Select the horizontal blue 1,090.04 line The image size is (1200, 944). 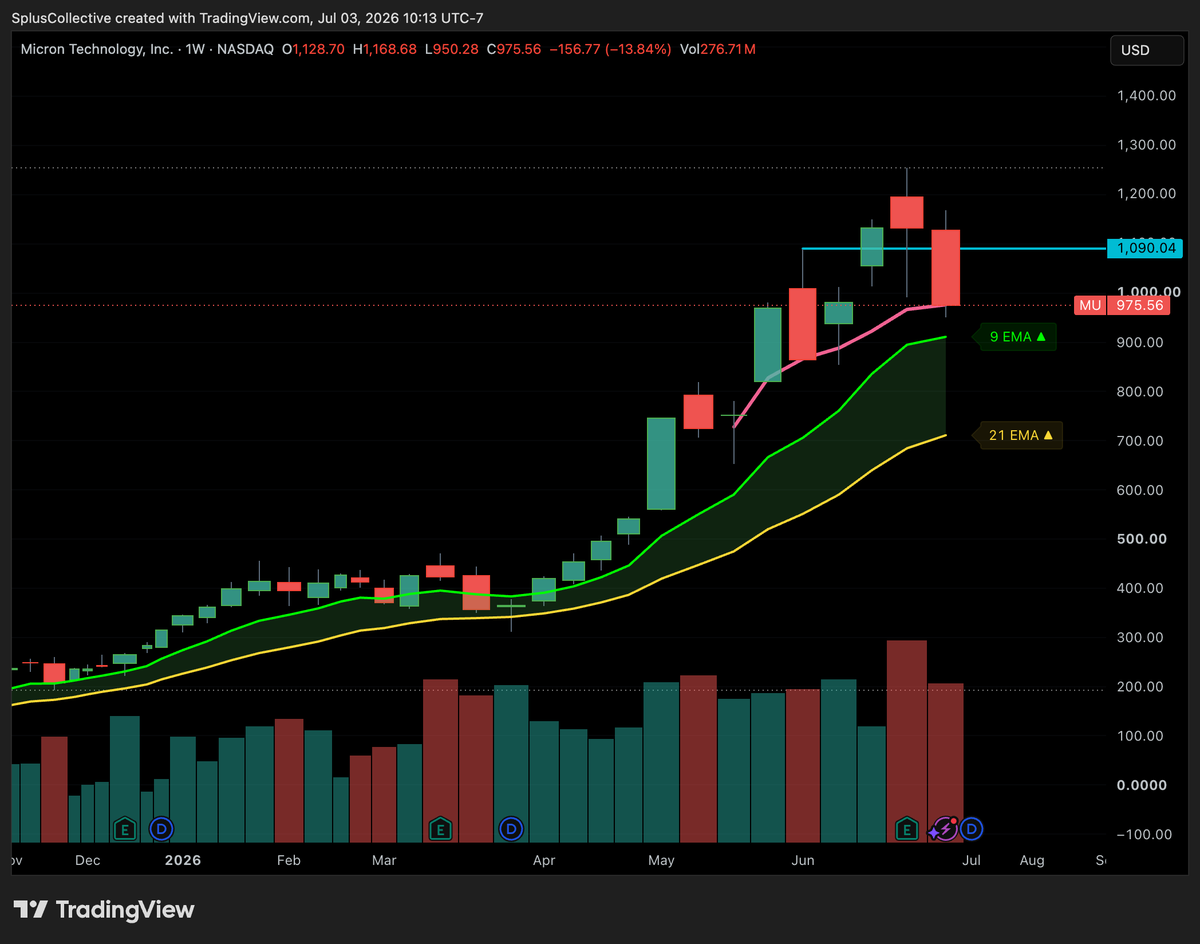click(953, 248)
